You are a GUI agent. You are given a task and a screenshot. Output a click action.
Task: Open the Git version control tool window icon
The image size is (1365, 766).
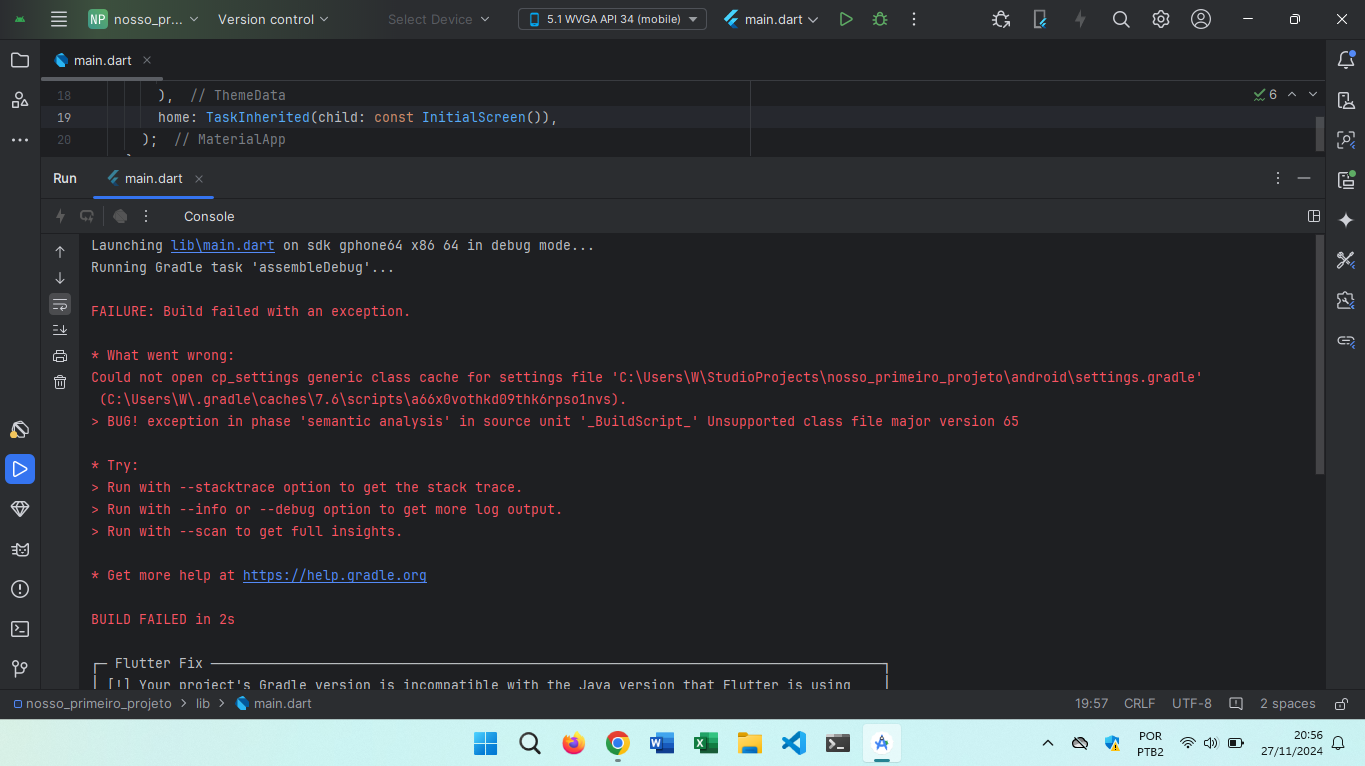tap(20, 669)
